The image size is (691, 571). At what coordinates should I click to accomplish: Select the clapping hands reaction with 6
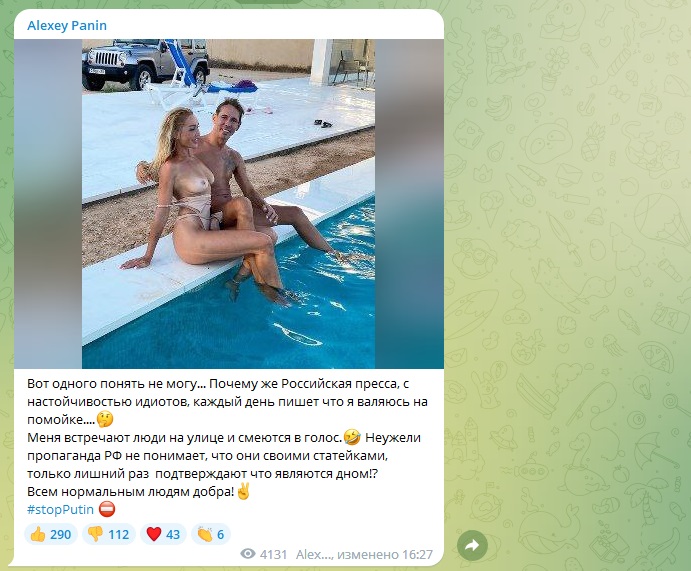pyautogui.click(x=211, y=534)
